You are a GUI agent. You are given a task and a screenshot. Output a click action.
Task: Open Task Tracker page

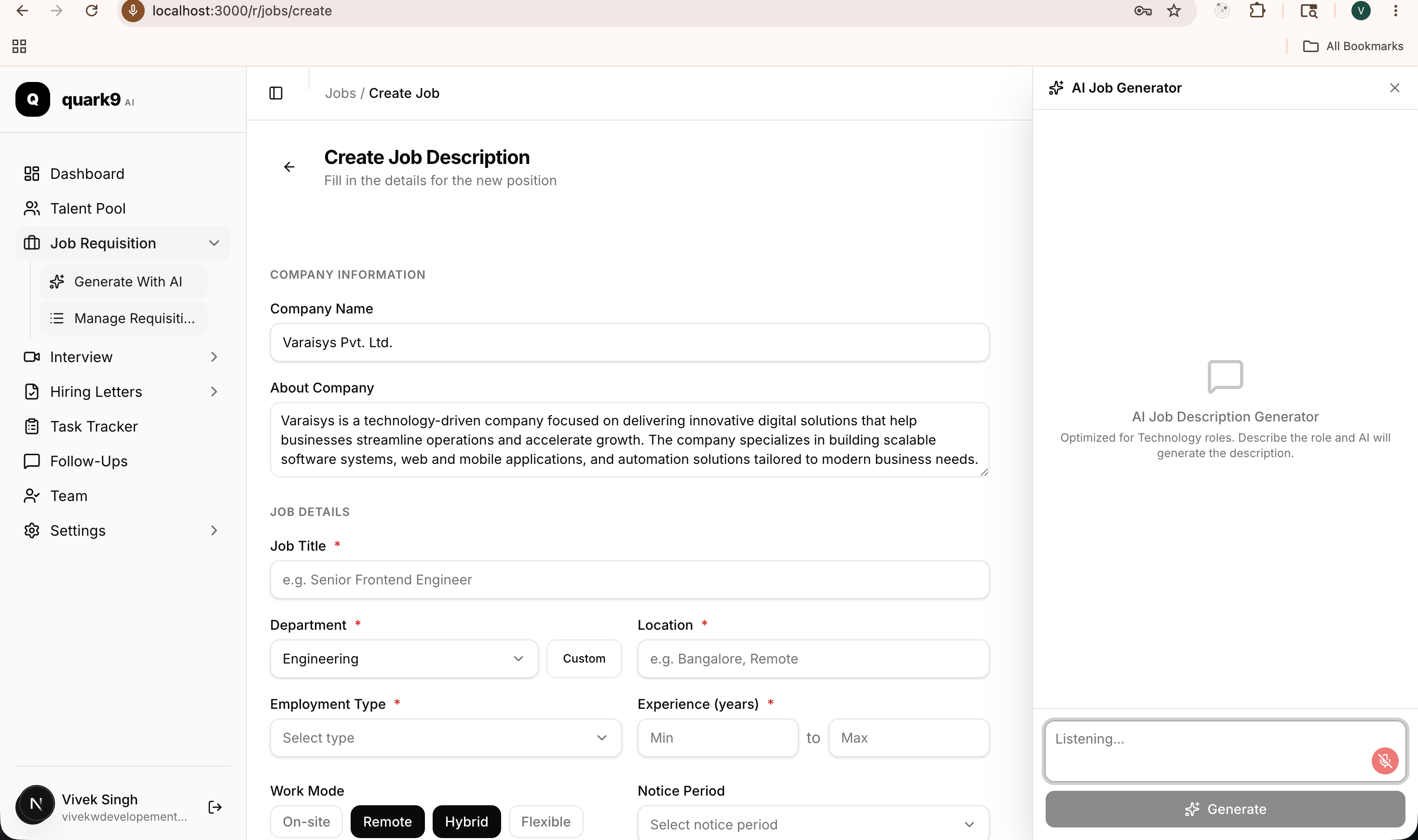click(x=123, y=427)
